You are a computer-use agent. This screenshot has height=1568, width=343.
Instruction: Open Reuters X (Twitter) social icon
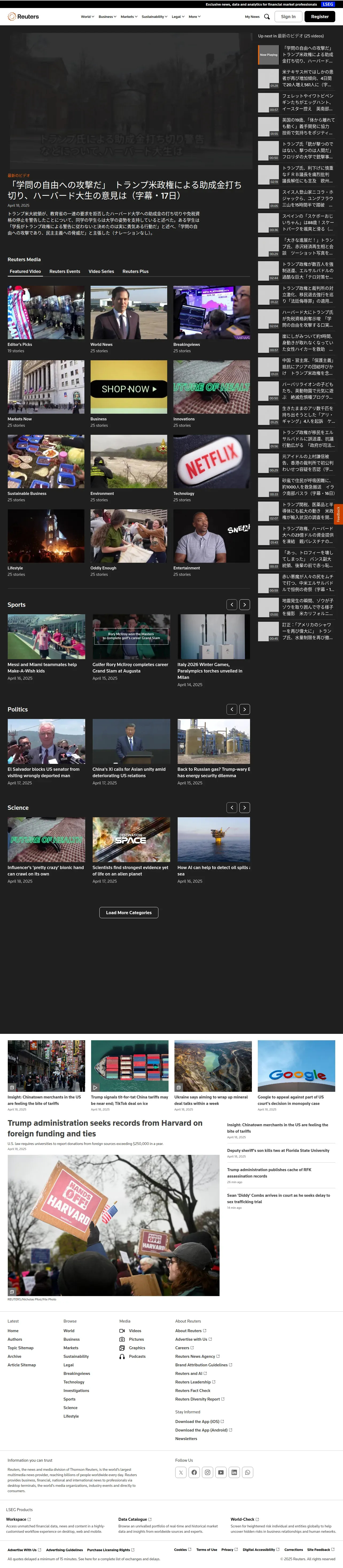point(181,1472)
